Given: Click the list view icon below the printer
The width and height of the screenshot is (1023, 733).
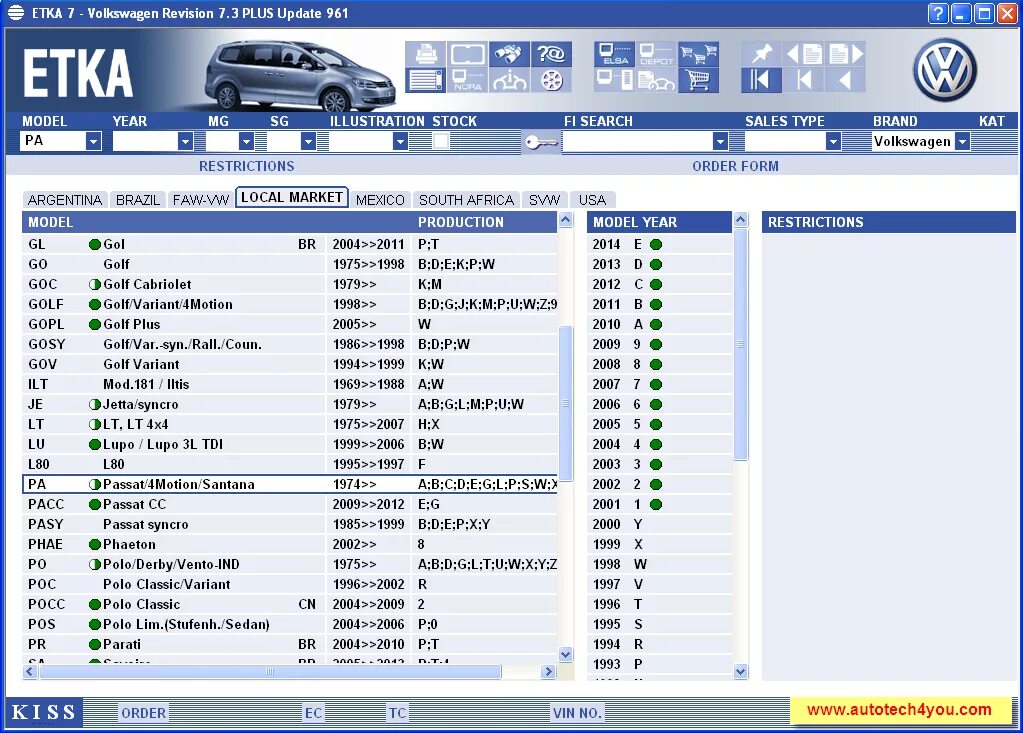Looking at the screenshot, I should 426,80.
